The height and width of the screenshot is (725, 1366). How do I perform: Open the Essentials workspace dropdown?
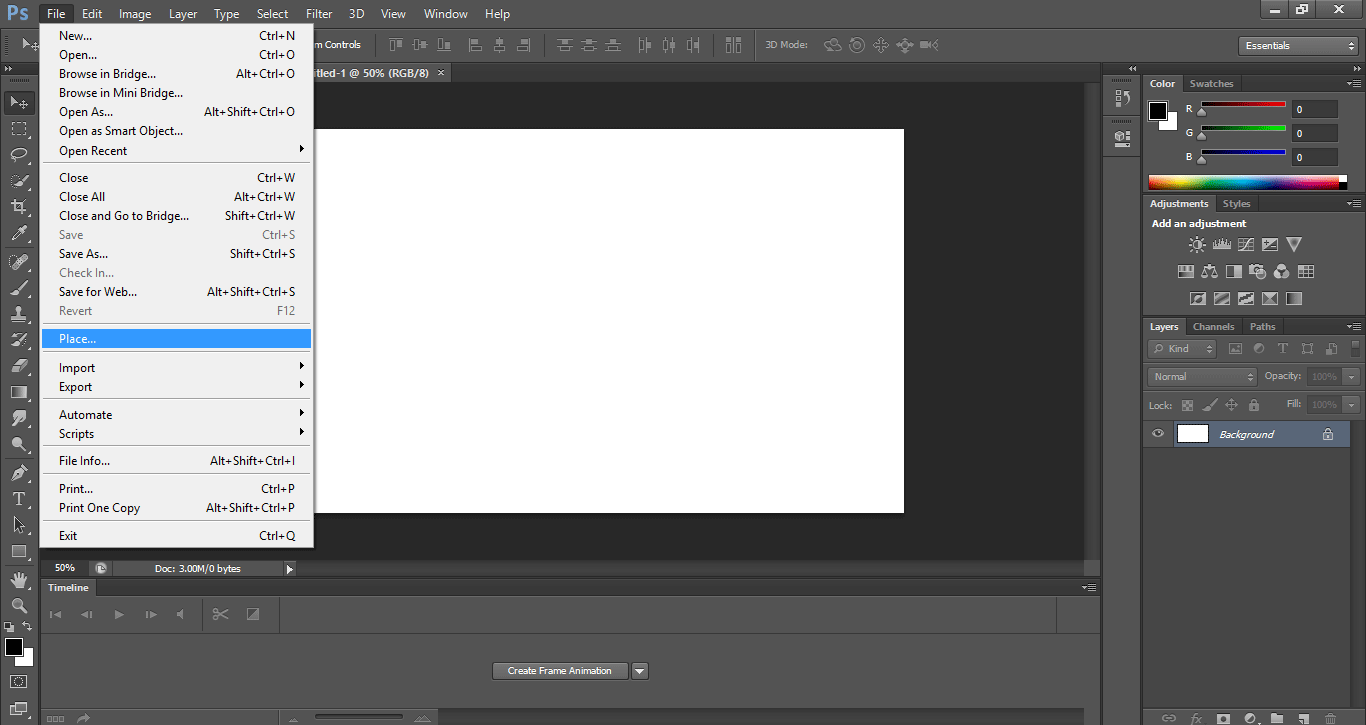point(1297,46)
